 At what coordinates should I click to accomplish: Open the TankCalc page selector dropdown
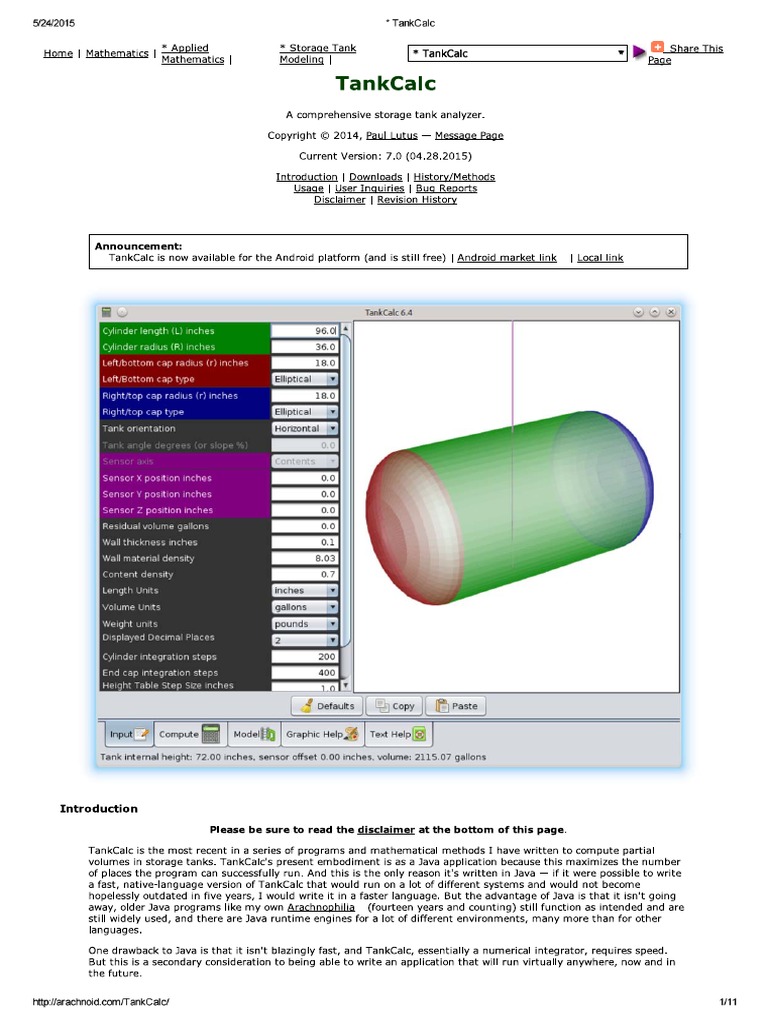[518, 53]
